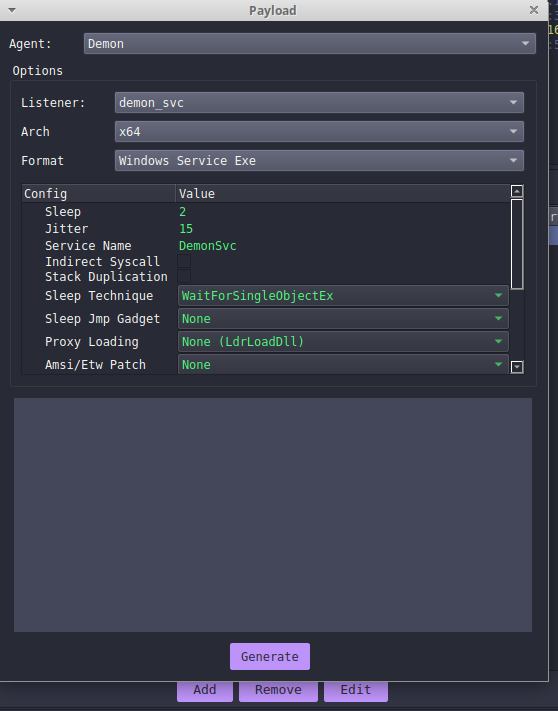Screen dimensions: 558x711
Task: Open the Arch dropdown showing x64
Action: click(319, 131)
